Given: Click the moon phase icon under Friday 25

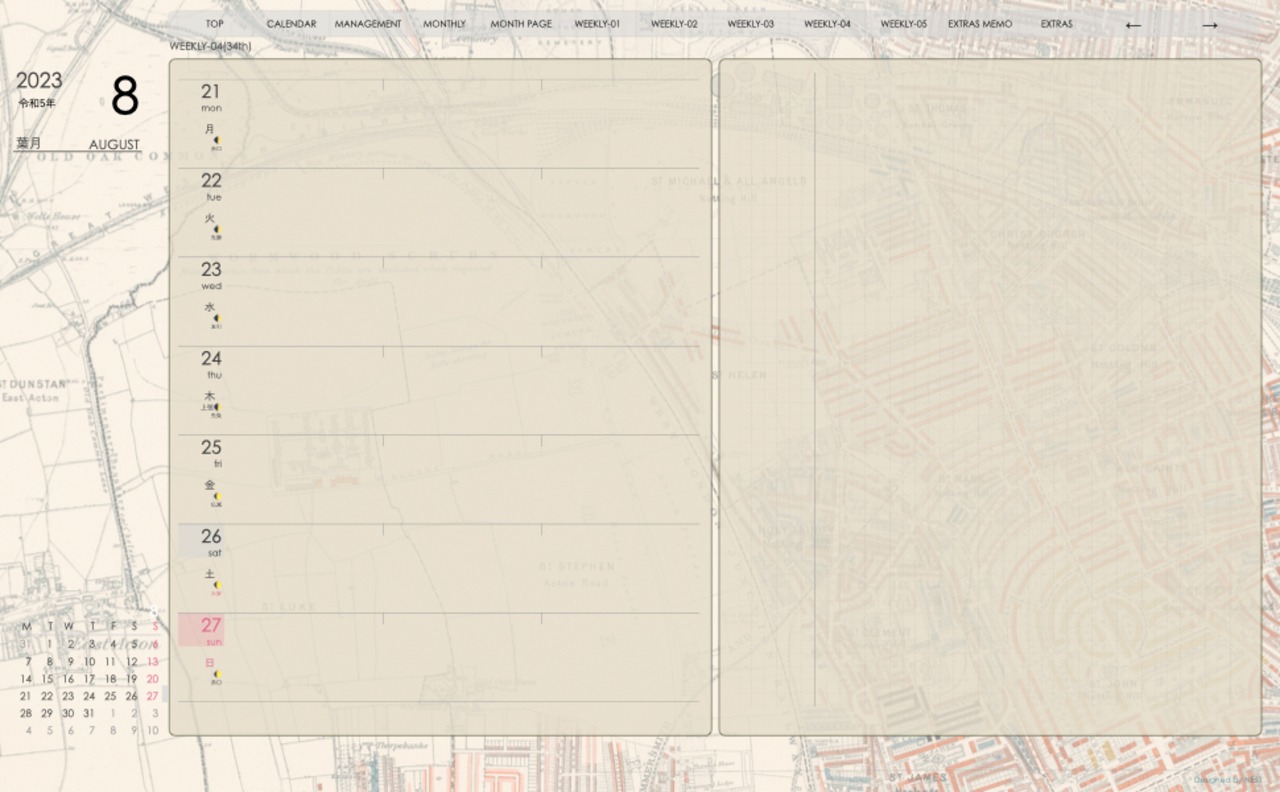Looking at the screenshot, I should point(216,497).
